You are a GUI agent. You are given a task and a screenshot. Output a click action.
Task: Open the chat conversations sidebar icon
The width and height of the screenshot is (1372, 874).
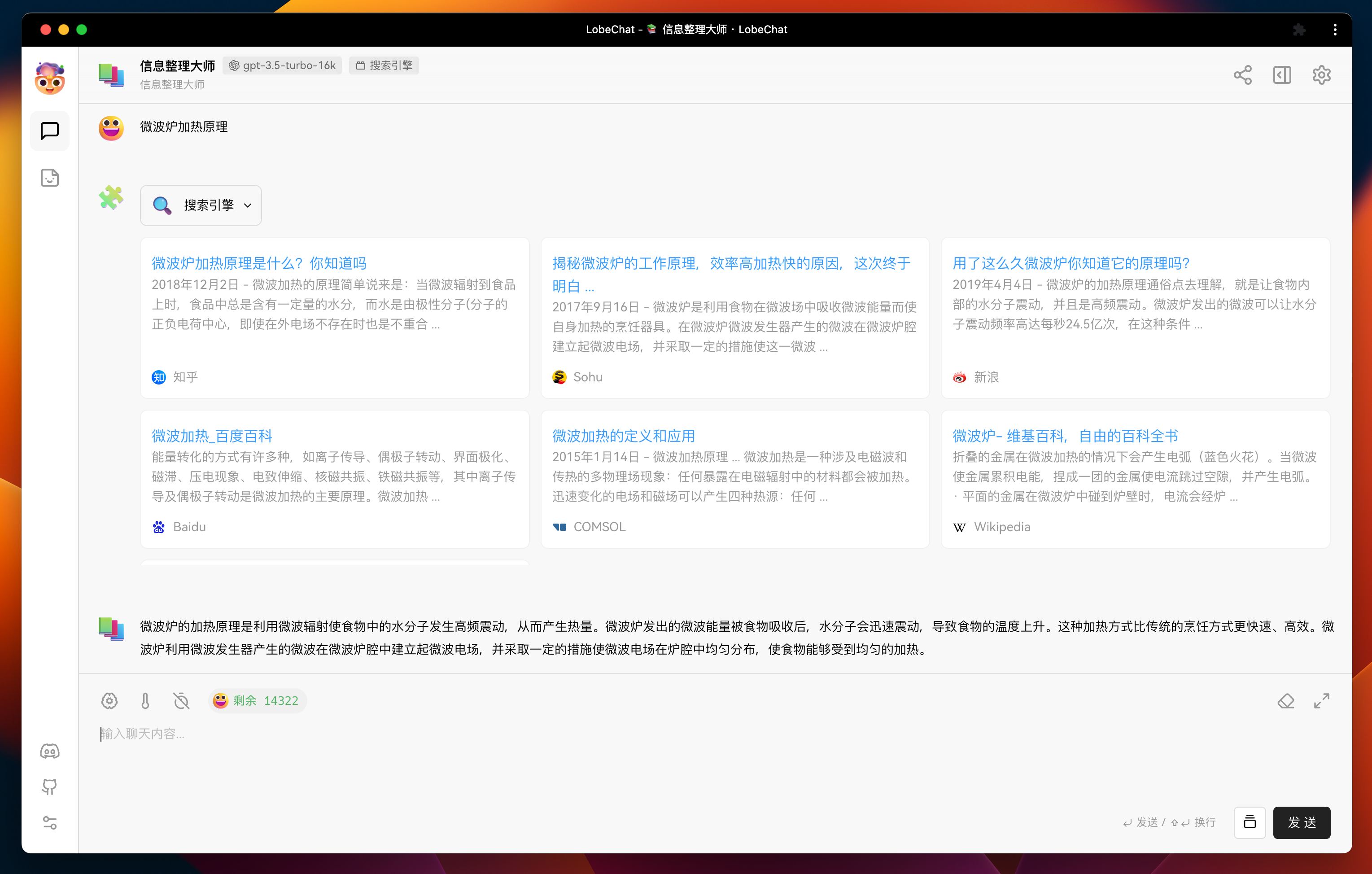(49, 131)
